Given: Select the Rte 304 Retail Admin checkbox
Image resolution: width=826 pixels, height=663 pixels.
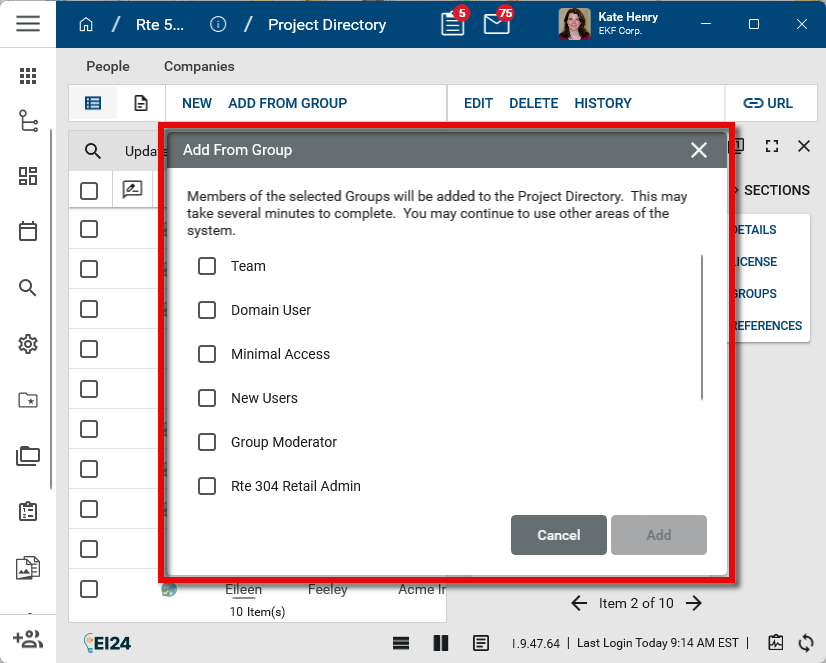Looking at the screenshot, I should click(207, 486).
